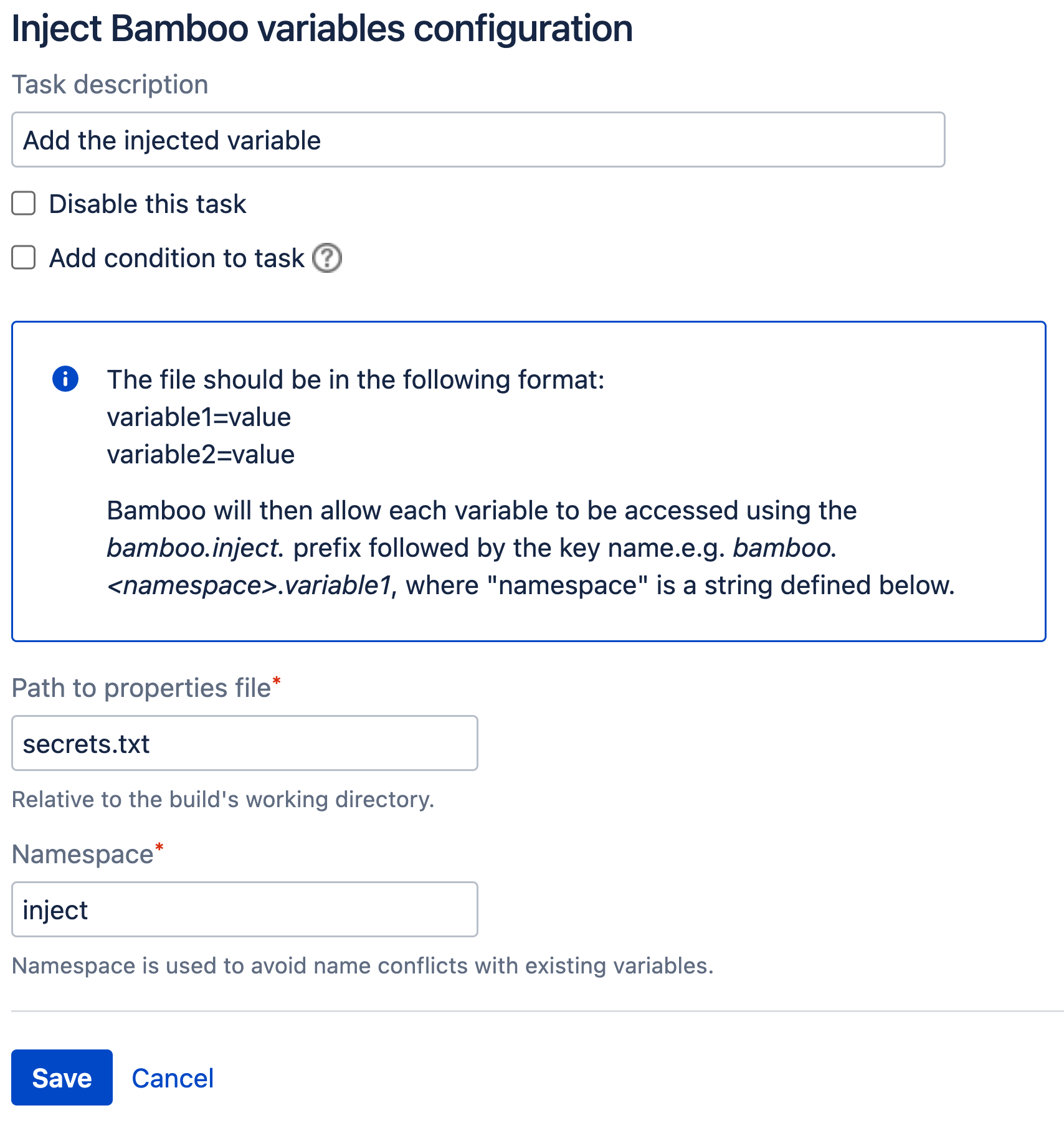Viewport: 1064px width, 1141px height.
Task: Select the secrets.txt text in the path field
Action: point(85,742)
